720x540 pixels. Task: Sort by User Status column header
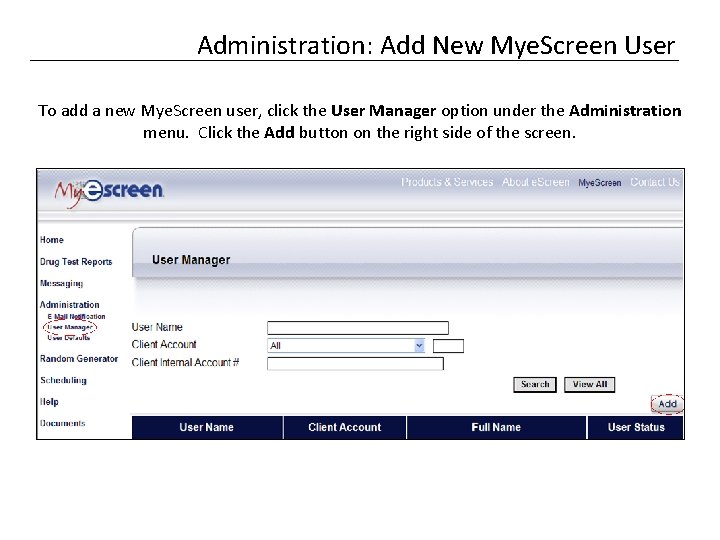636,428
